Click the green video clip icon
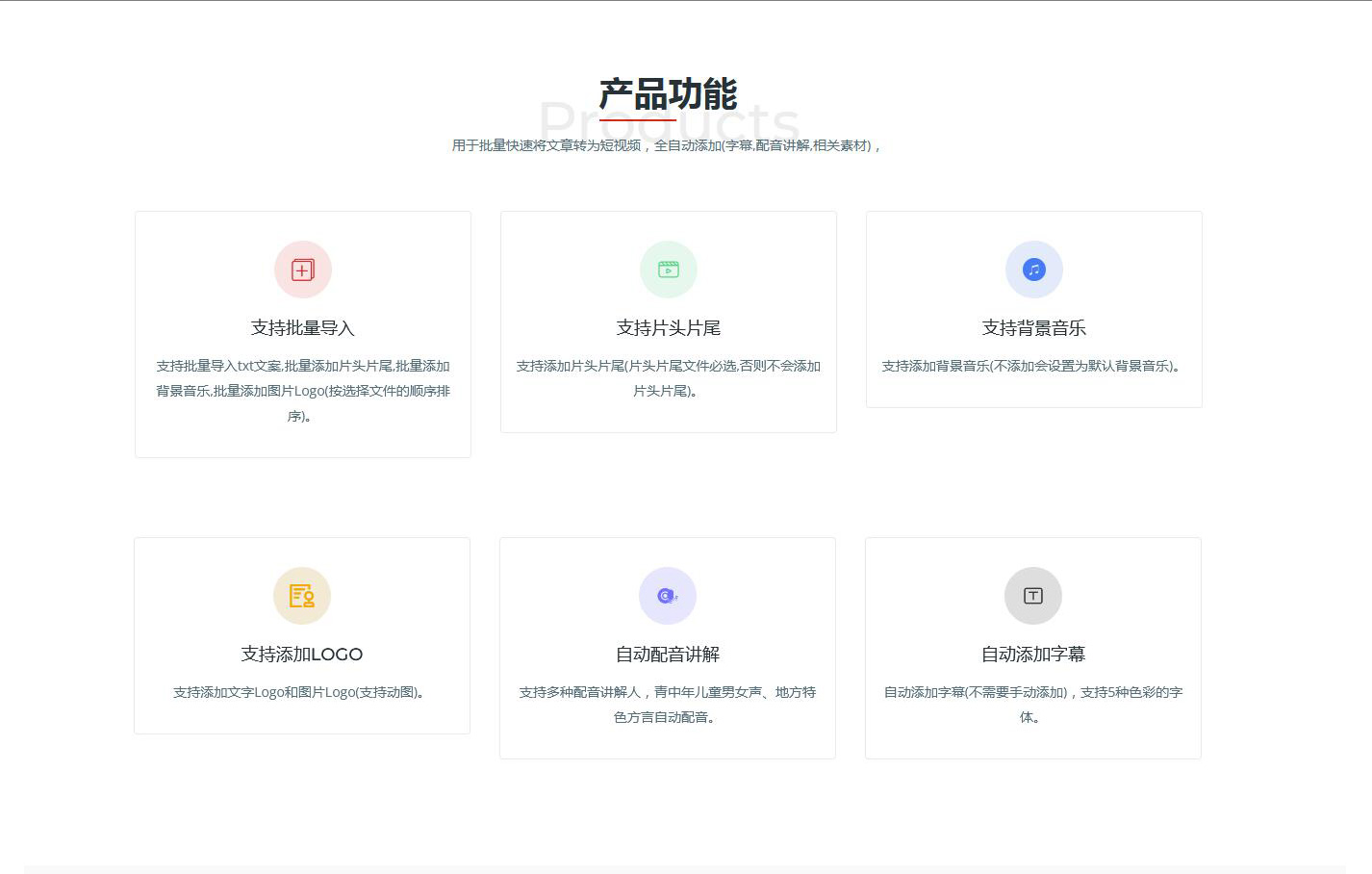 pyautogui.click(x=669, y=270)
